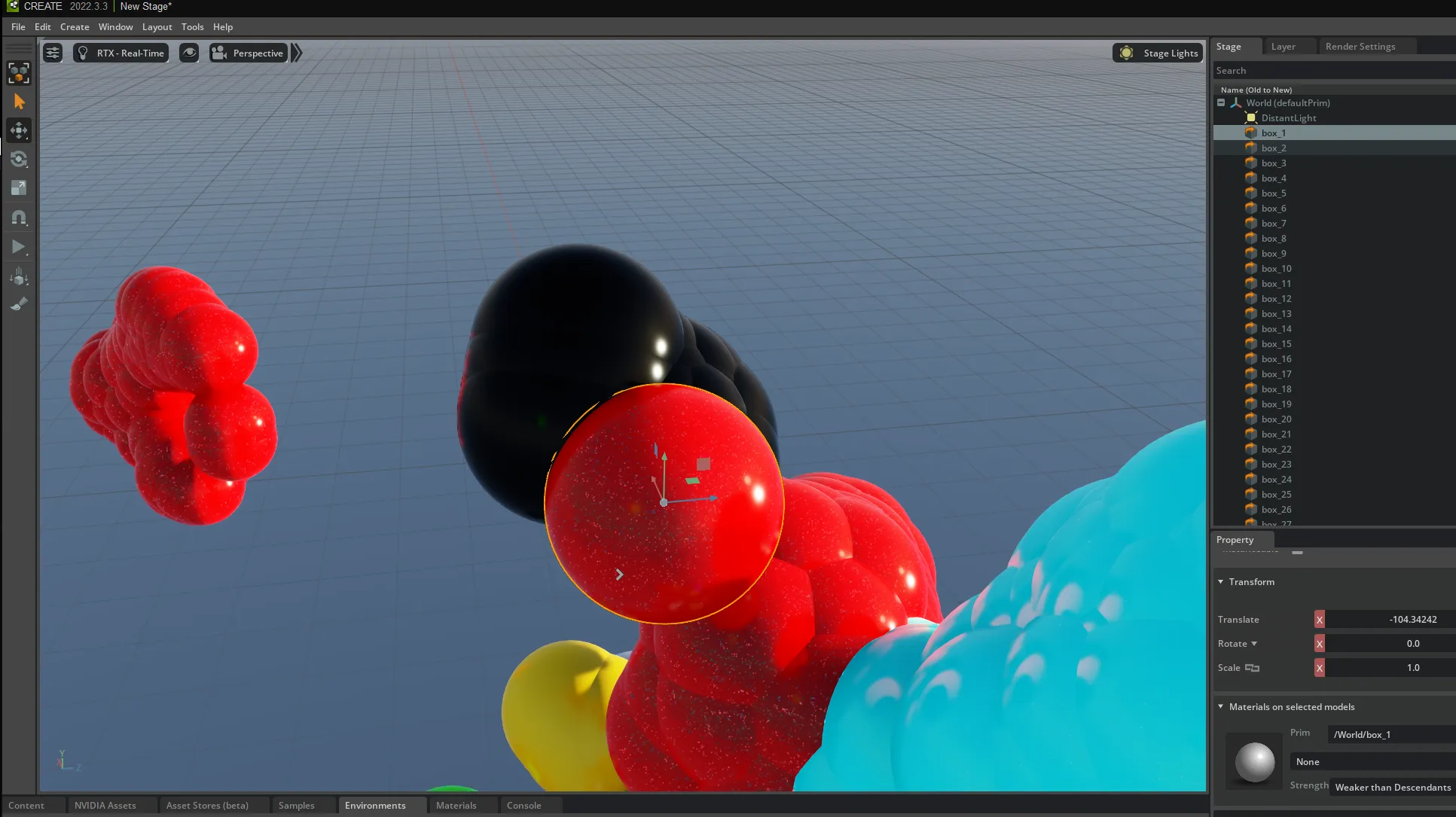Toggle the magnet snap tool
This screenshot has height=817, width=1456.
click(x=19, y=218)
